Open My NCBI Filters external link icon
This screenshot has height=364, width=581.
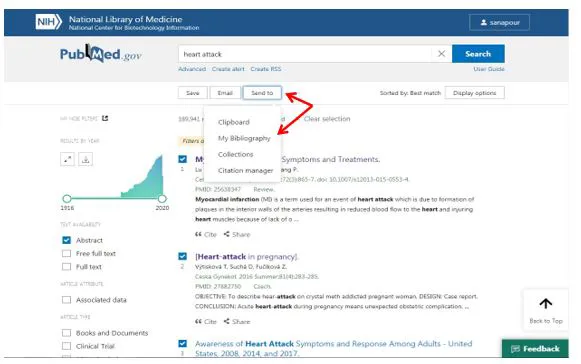pyautogui.click(x=105, y=118)
